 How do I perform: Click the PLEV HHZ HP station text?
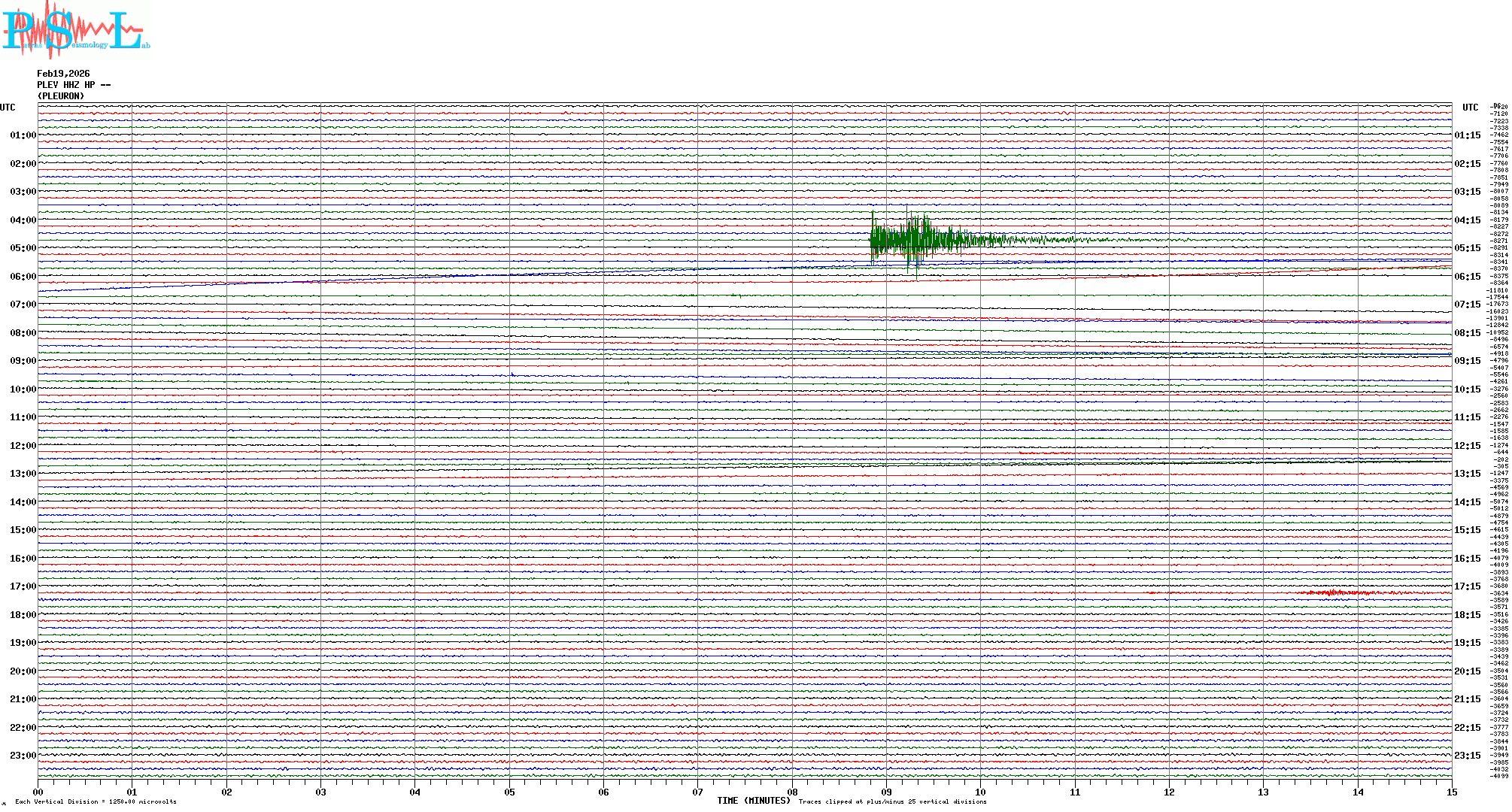pos(73,85)
